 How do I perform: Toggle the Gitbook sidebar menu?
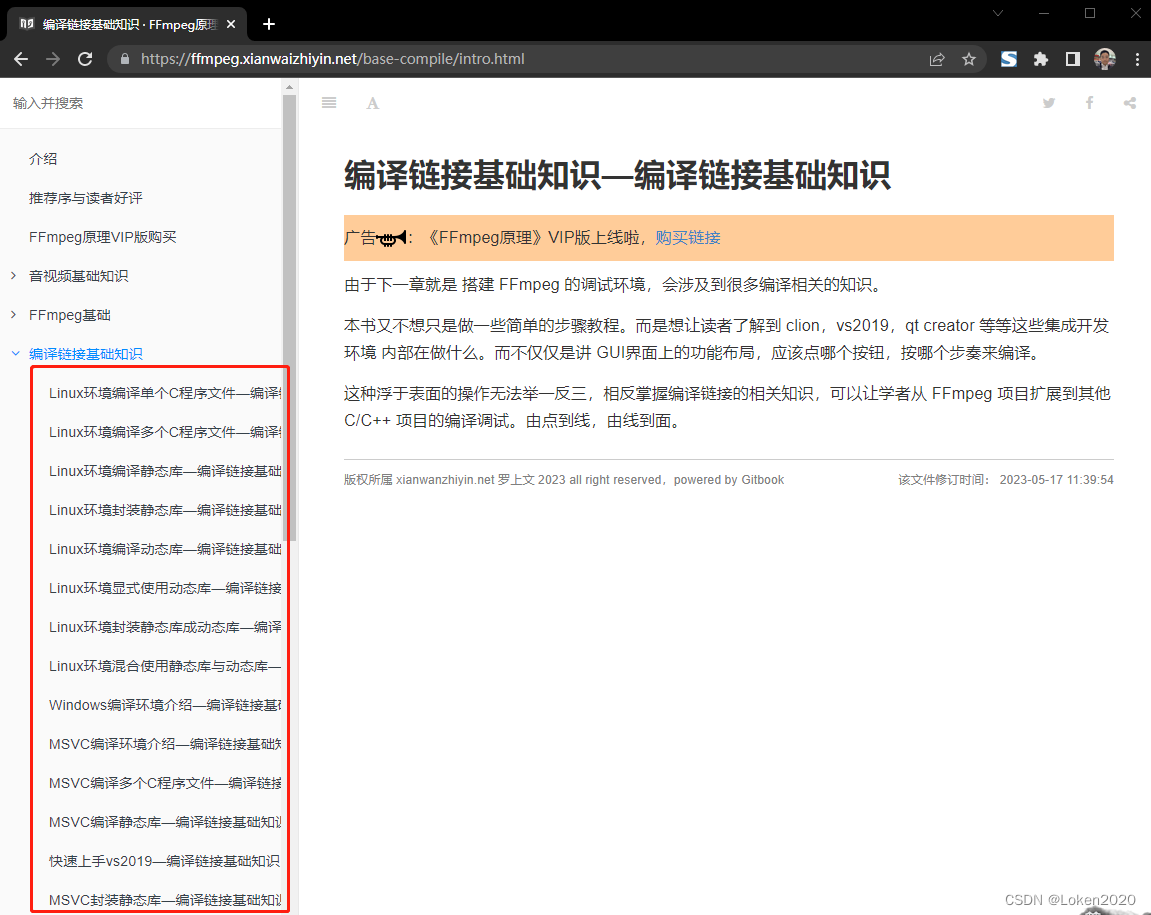(x=329, y=103)
